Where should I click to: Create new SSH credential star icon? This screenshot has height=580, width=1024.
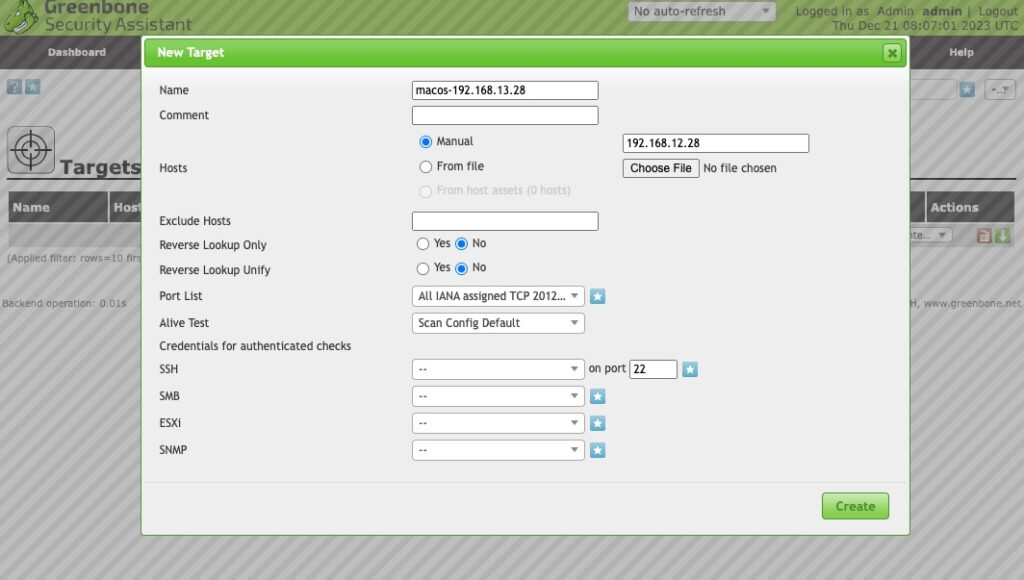tap(690, 370)
